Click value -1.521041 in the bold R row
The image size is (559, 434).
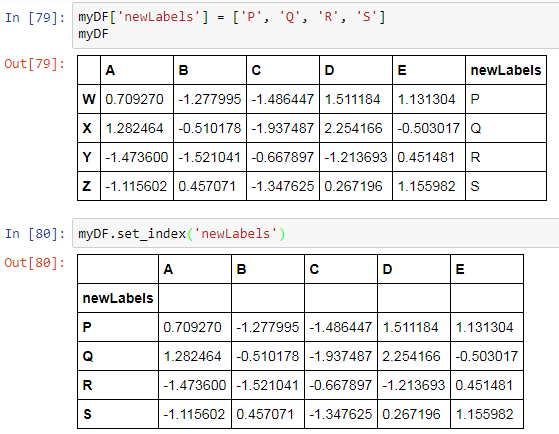pyautogui.click(x=267, y=385)
